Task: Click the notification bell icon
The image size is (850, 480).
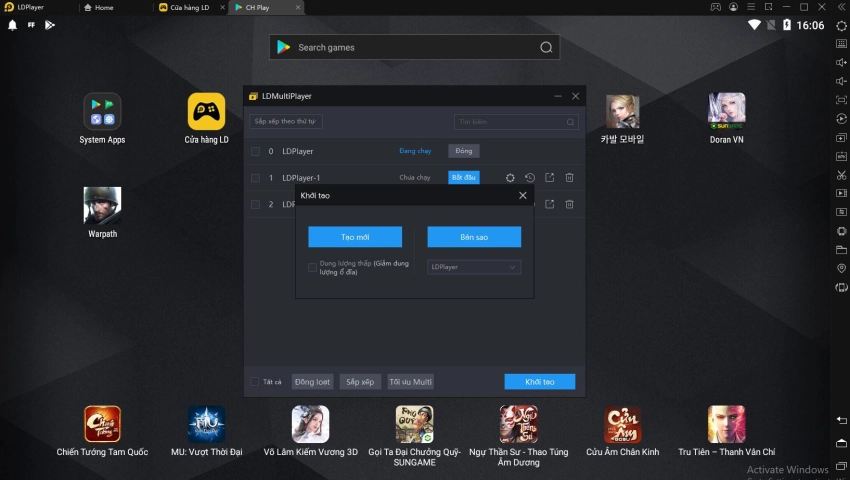Action: (12, 25)
